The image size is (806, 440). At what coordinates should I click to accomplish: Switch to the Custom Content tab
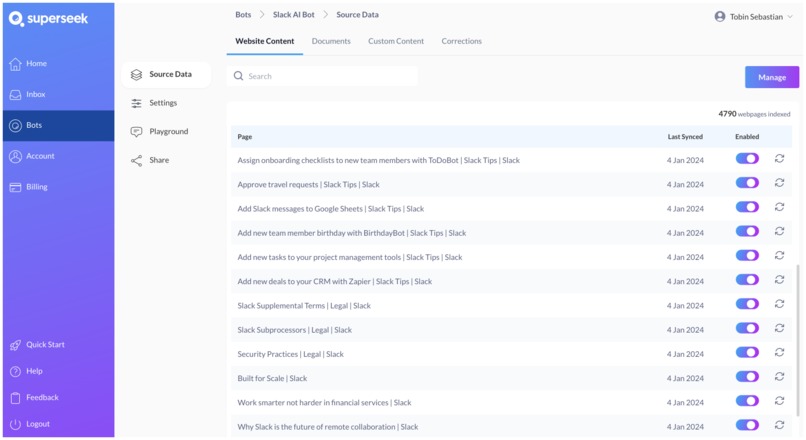pos(396,41)
